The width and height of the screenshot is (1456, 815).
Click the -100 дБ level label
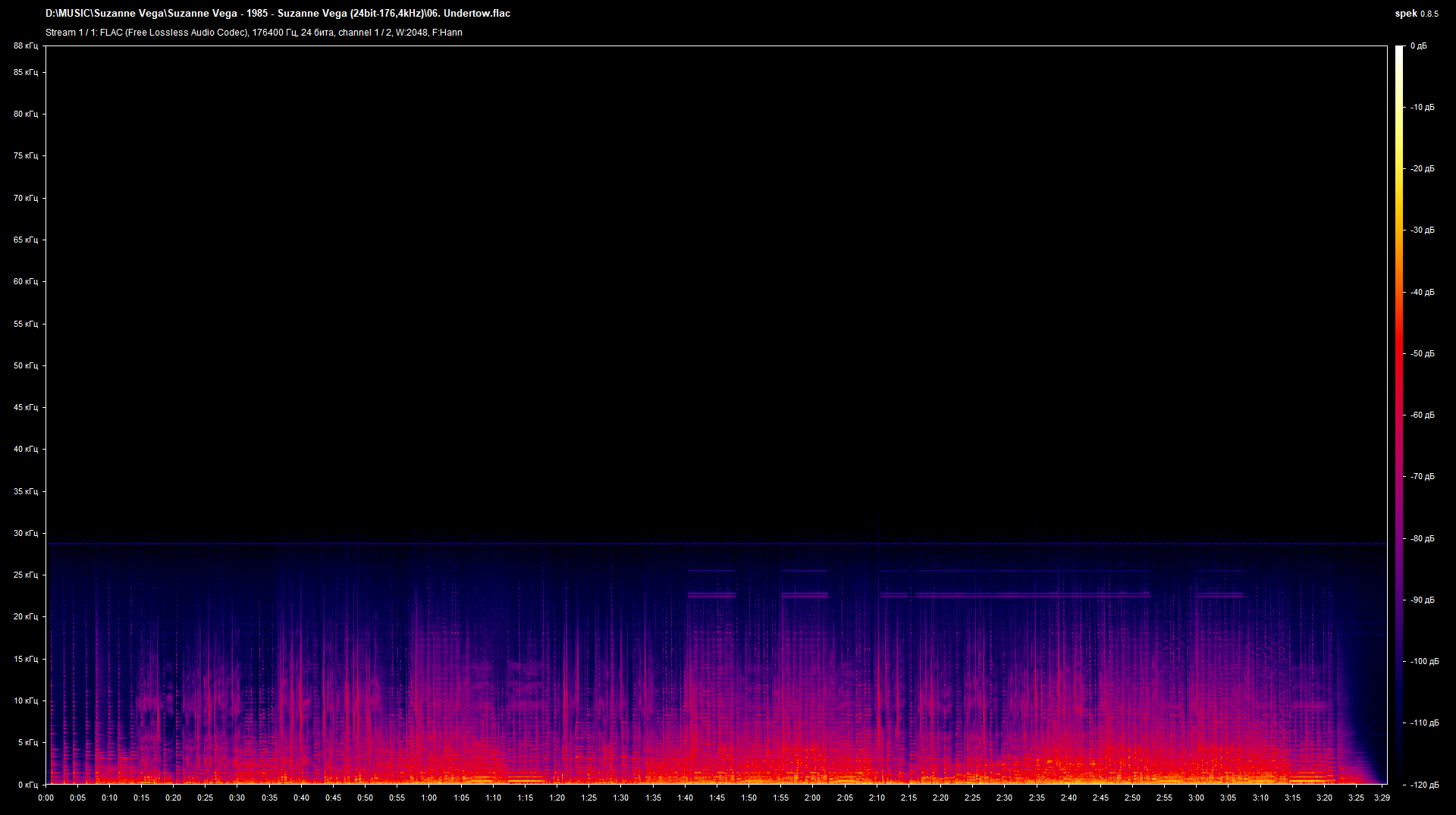pos(1425,662)
